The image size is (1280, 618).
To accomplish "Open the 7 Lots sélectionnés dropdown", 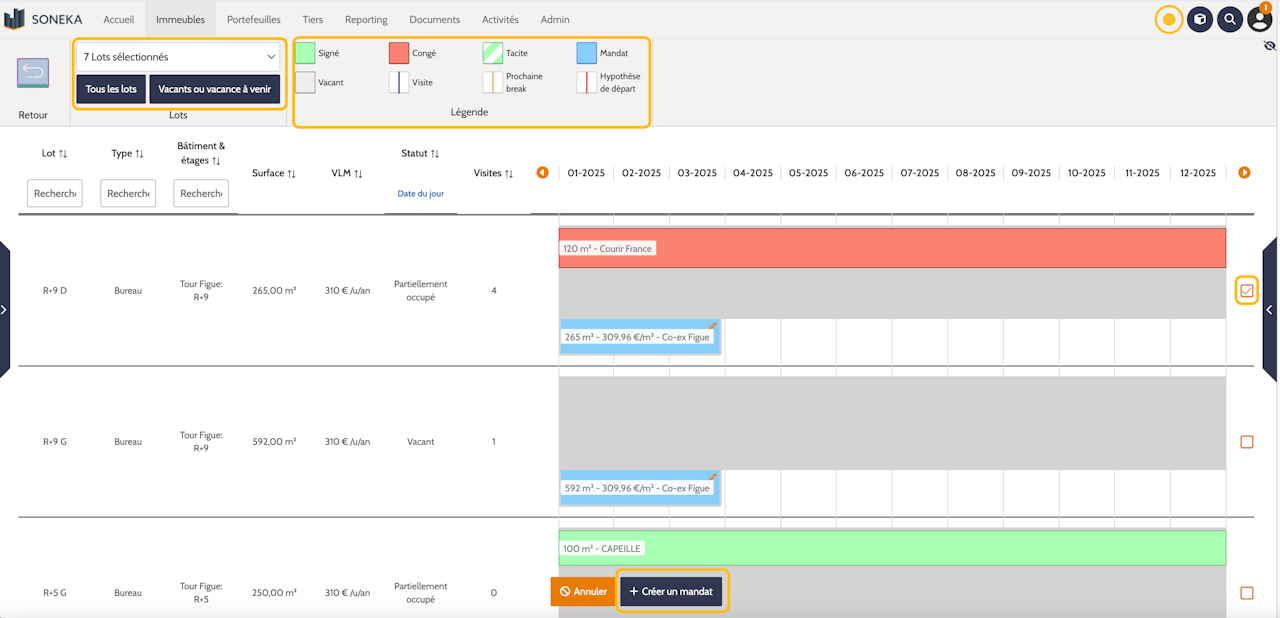I will [180, 57].
